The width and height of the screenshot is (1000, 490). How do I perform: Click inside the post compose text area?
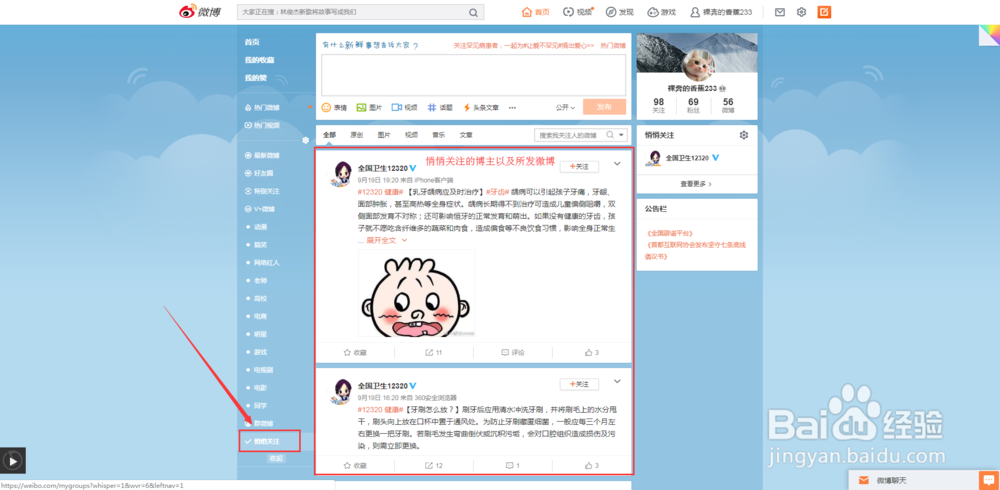click(473, 75)
